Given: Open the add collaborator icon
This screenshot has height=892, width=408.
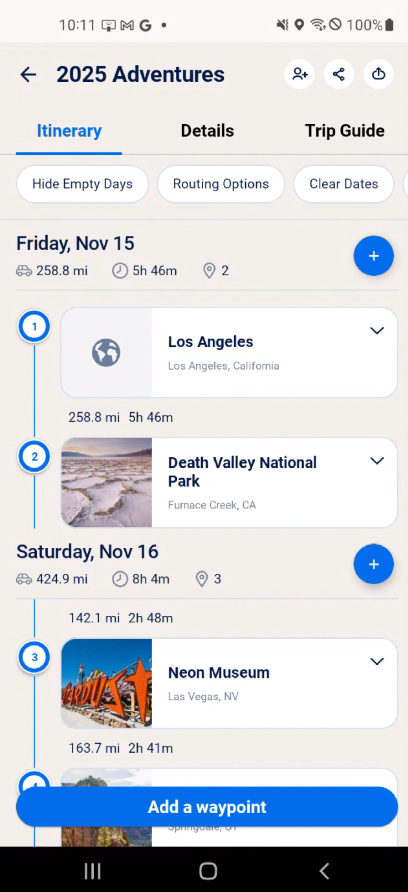Looking at the screenshot, I should pos(299,74).
